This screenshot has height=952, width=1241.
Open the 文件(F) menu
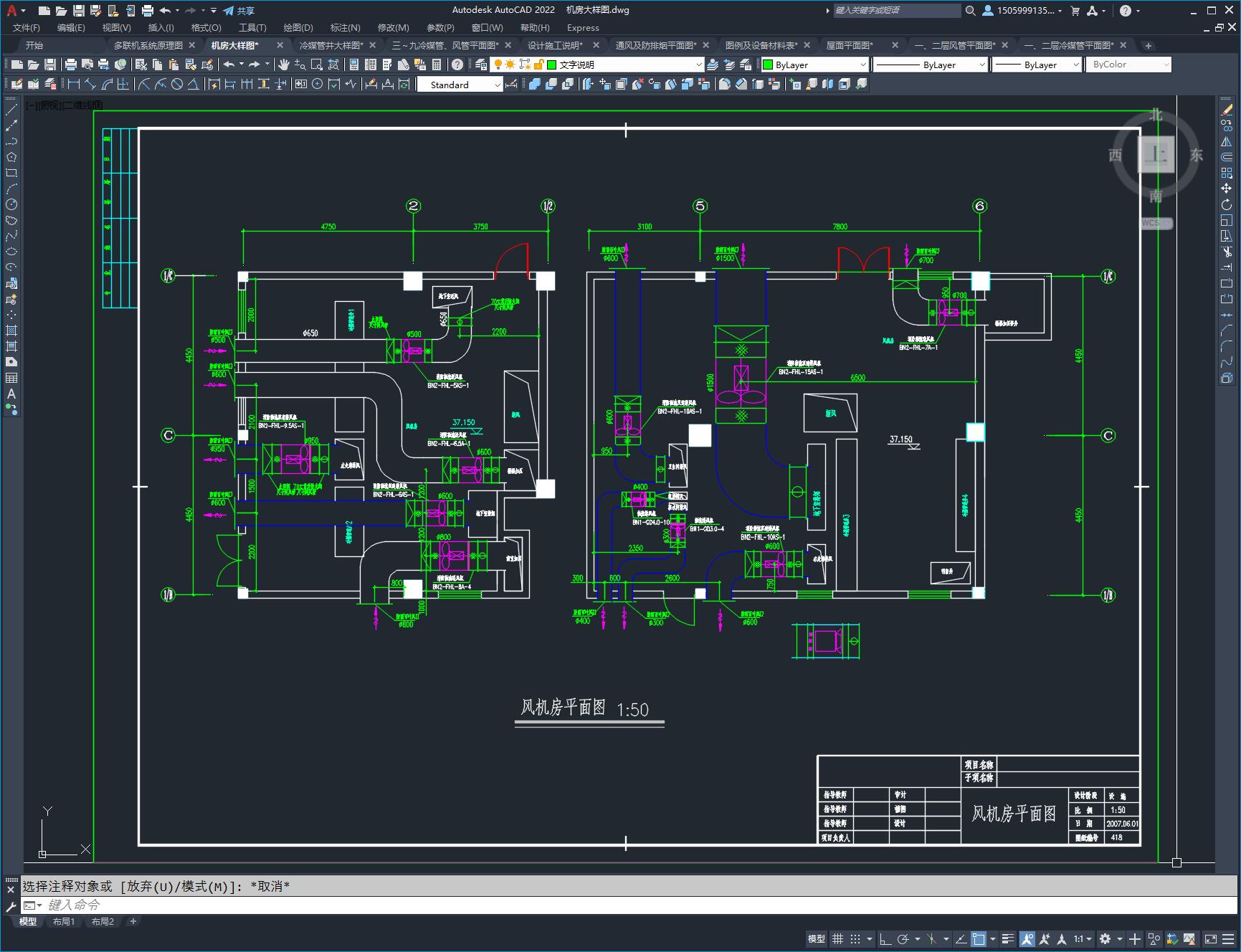27,27
